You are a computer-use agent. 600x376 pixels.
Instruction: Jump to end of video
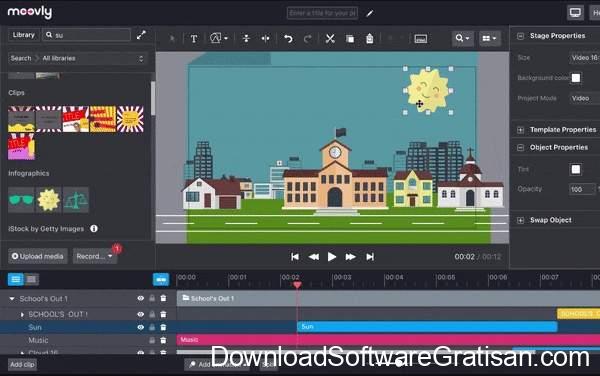[370, 257]
